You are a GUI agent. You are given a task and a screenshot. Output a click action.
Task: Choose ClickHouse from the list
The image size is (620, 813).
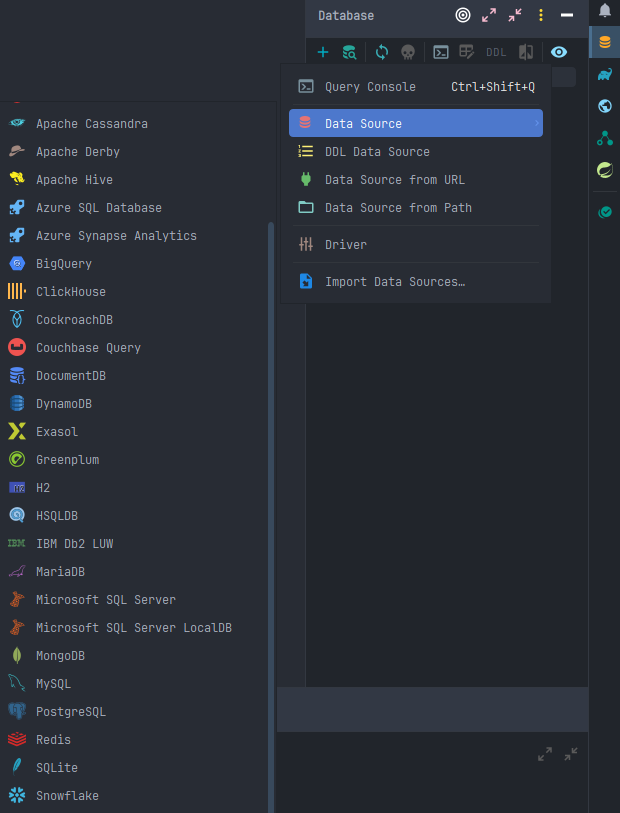pos(136,291)
